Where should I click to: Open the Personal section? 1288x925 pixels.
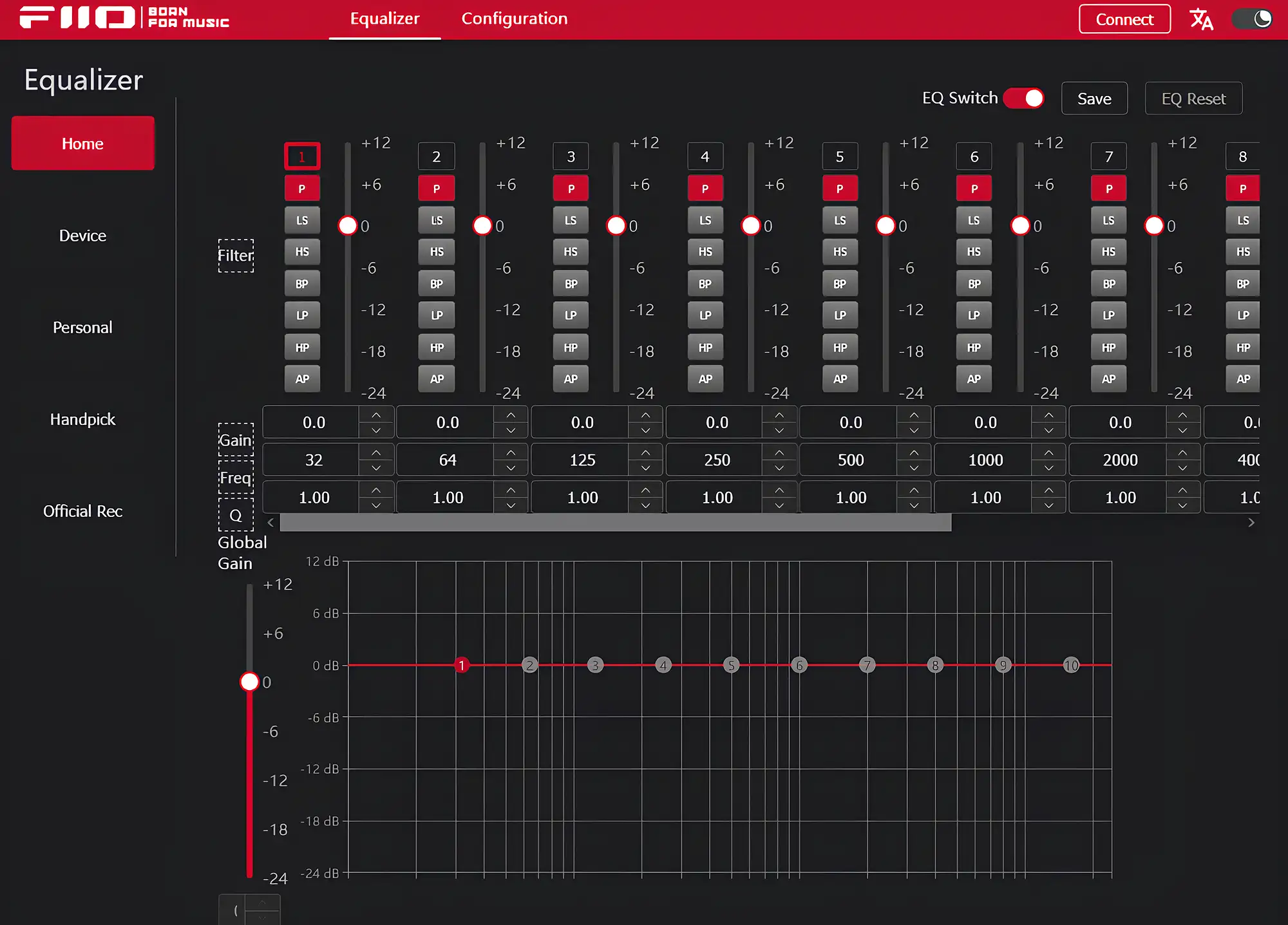[82, 328]
